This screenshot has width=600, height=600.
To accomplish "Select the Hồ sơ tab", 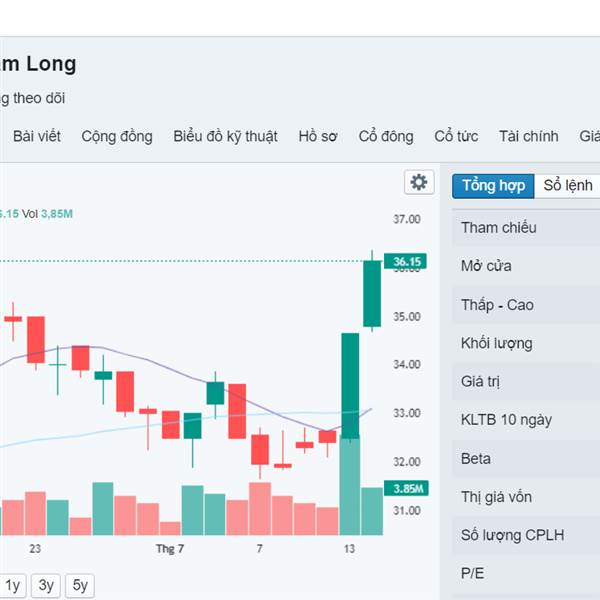I will (318, 137).
